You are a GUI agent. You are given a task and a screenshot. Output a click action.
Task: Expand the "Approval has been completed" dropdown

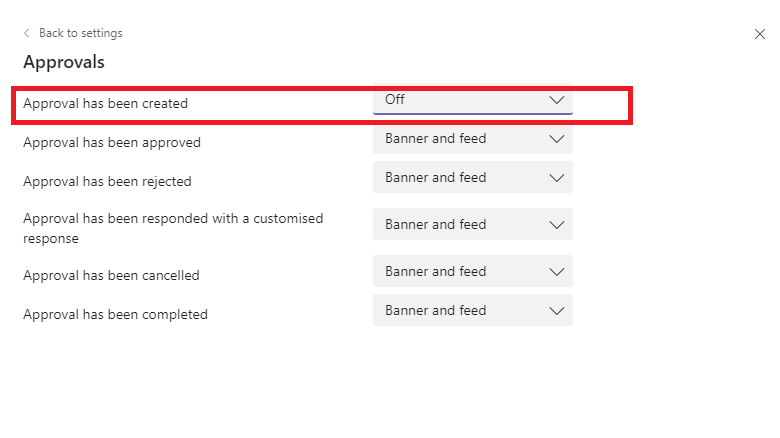coord(472,311)
